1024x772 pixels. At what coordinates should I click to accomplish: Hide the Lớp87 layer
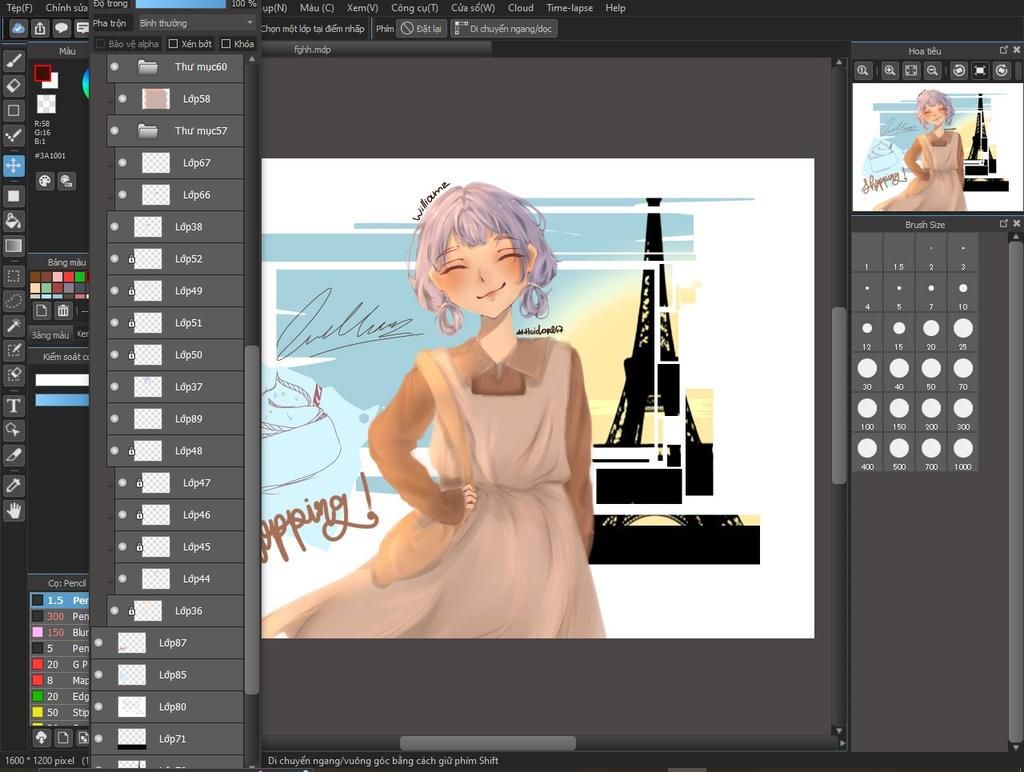(x=99, y=643)
